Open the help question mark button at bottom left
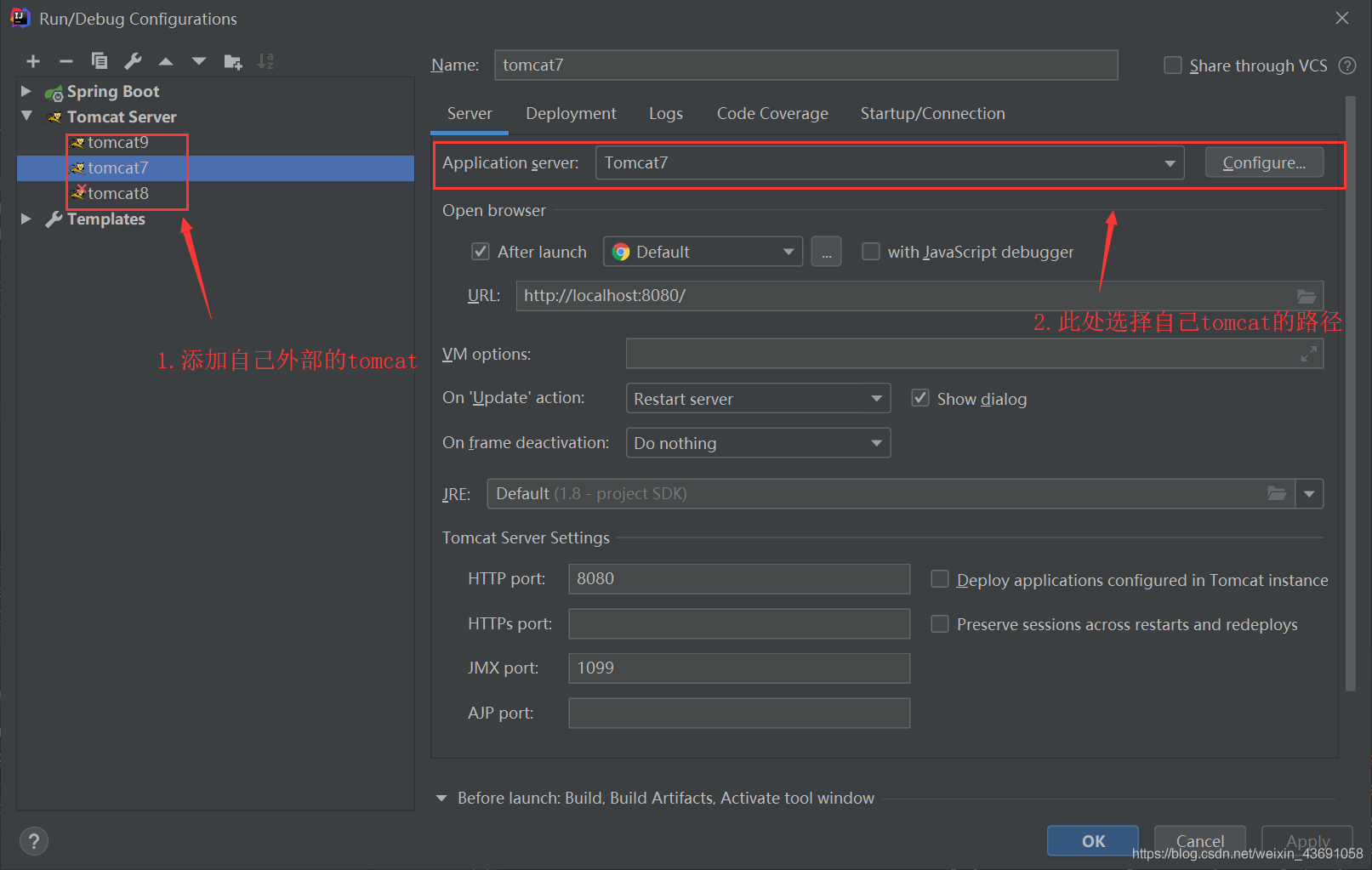 tap(33, 841)
